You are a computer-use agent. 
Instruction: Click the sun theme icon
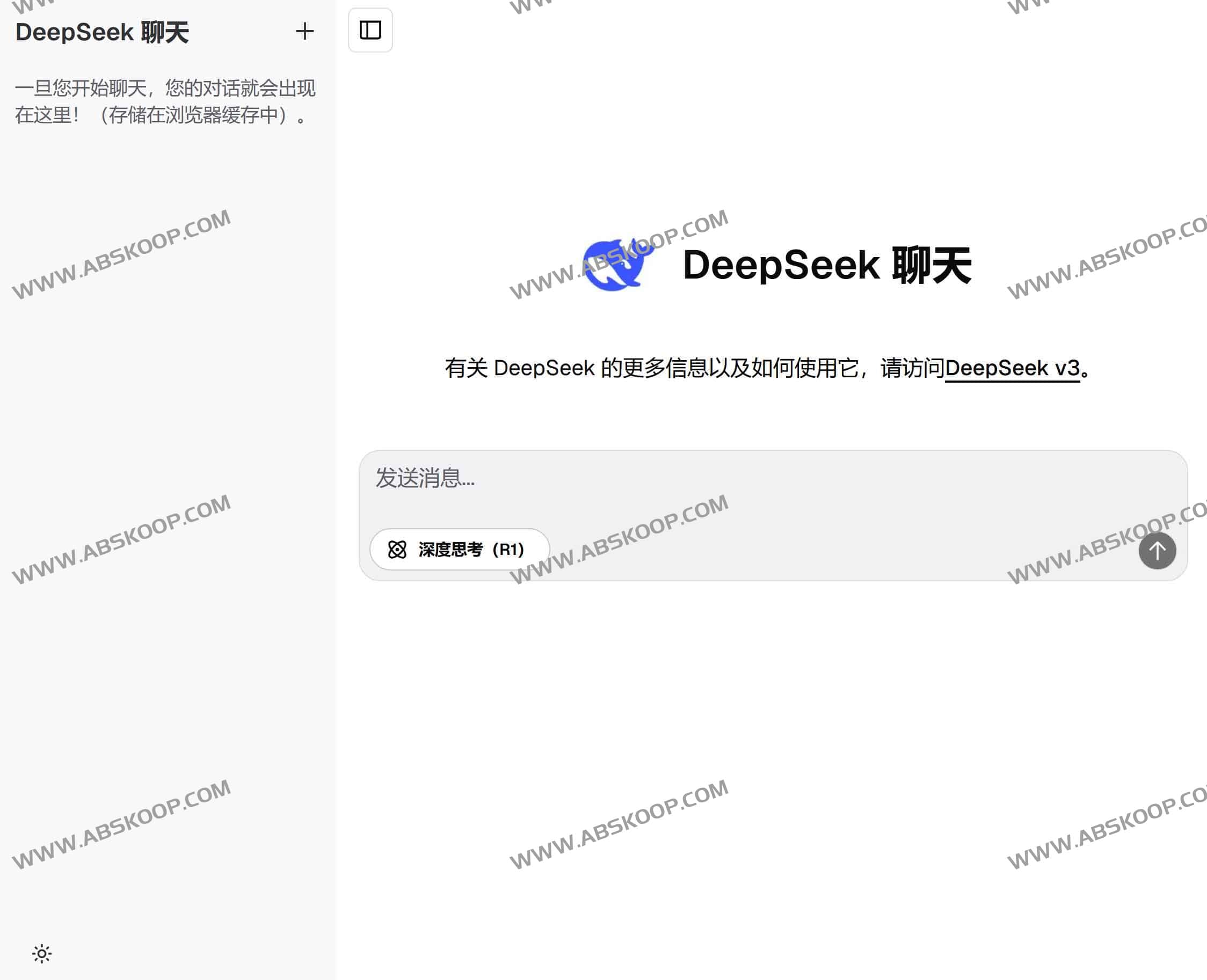(42, 954)
